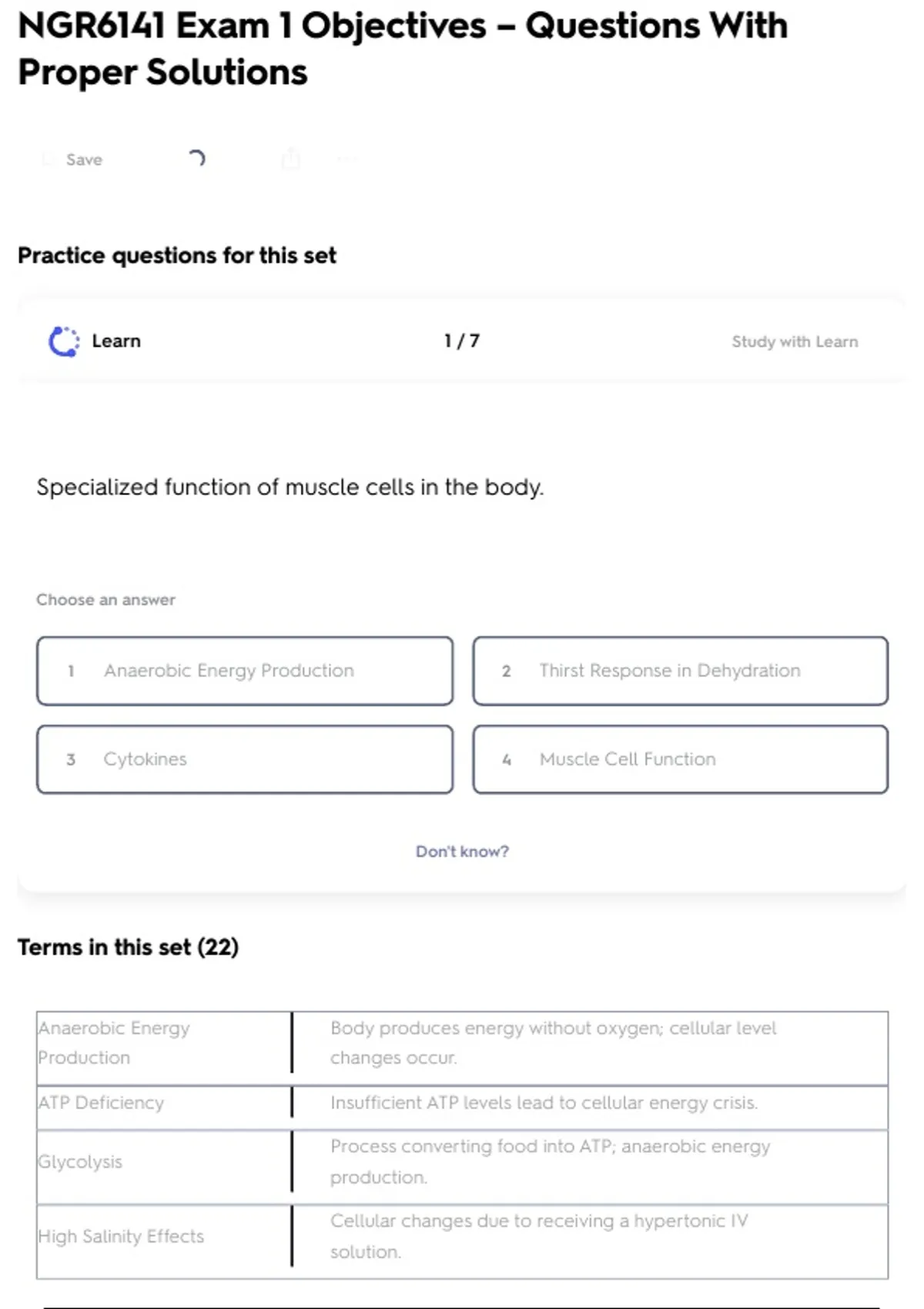924x1309 pixels.
Task: Choose answer Anaerobic Energy Production
Action: 244,671
